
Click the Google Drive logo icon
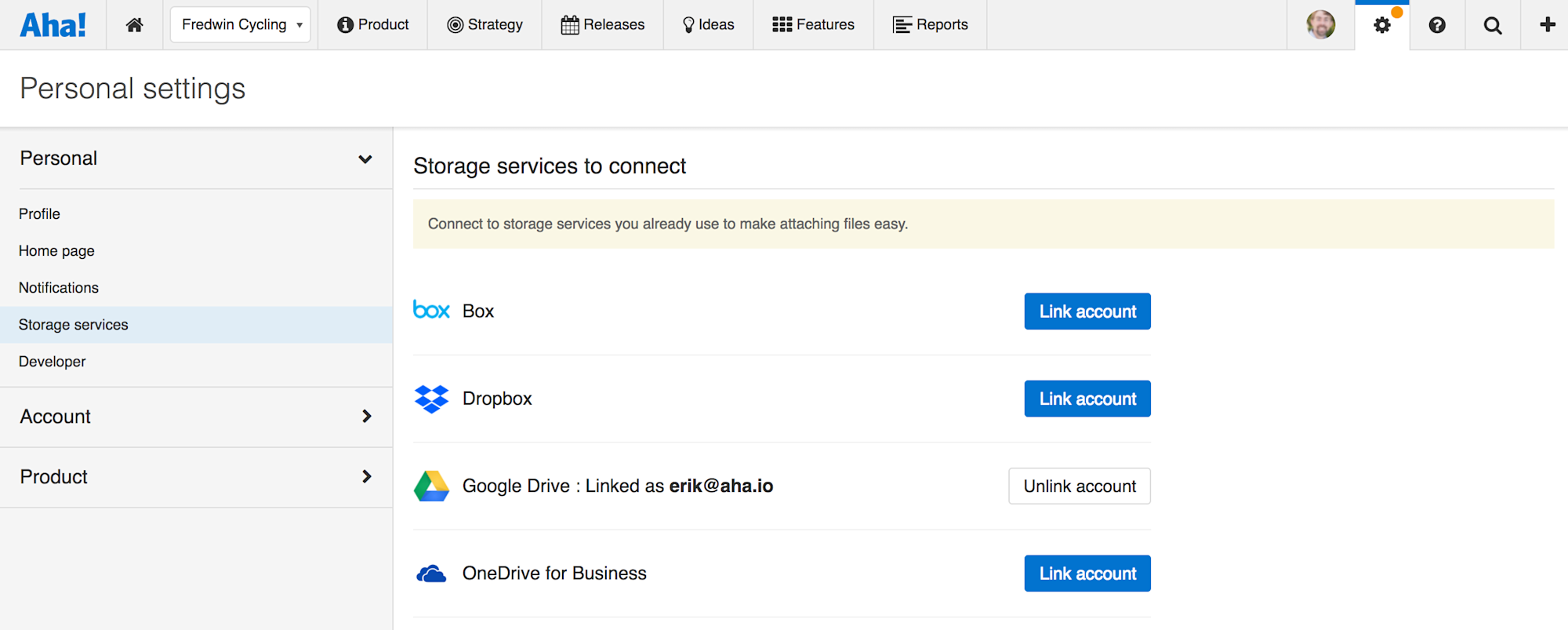pos(431,486)
